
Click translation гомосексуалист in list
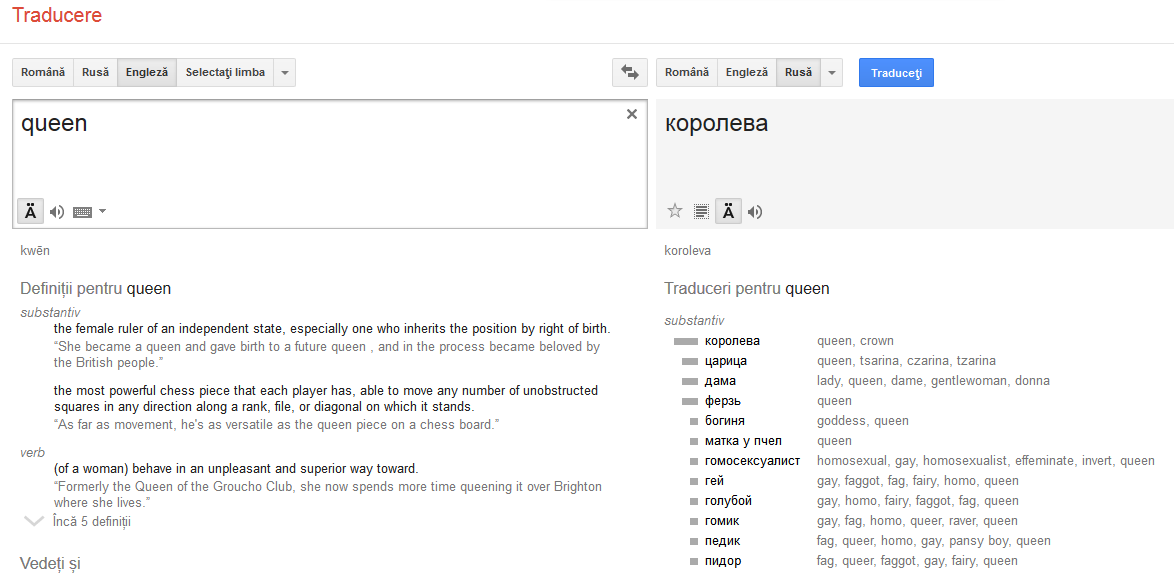pos(752,460)
